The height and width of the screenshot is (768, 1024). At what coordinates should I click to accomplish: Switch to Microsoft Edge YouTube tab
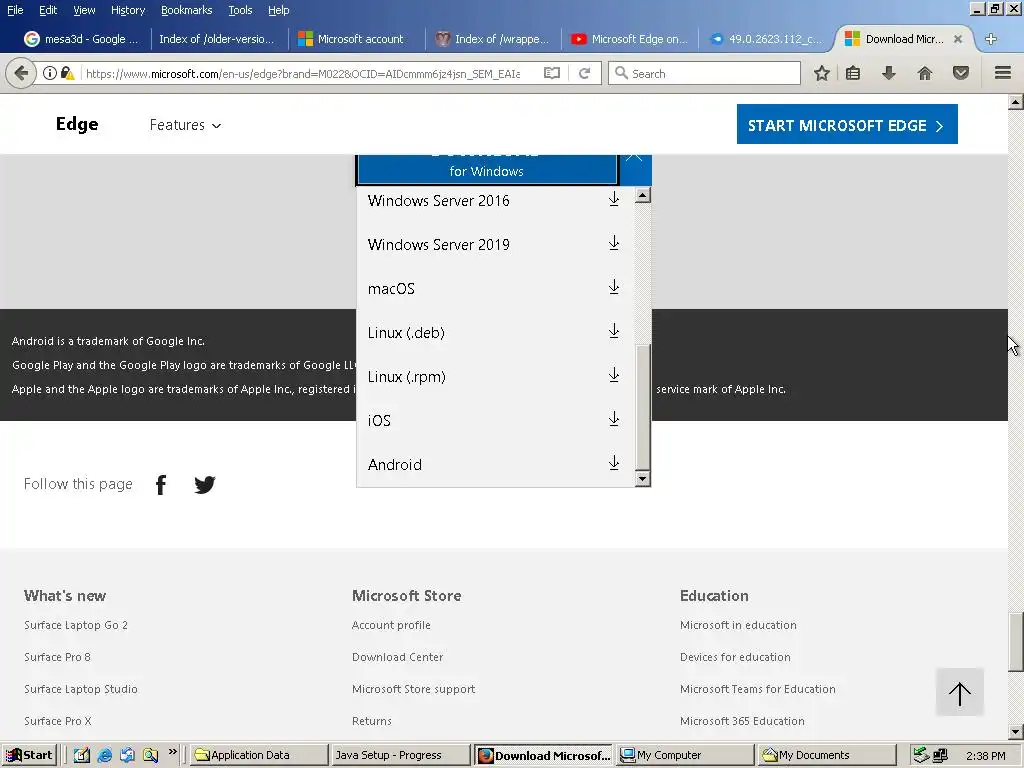click(630, 39)
